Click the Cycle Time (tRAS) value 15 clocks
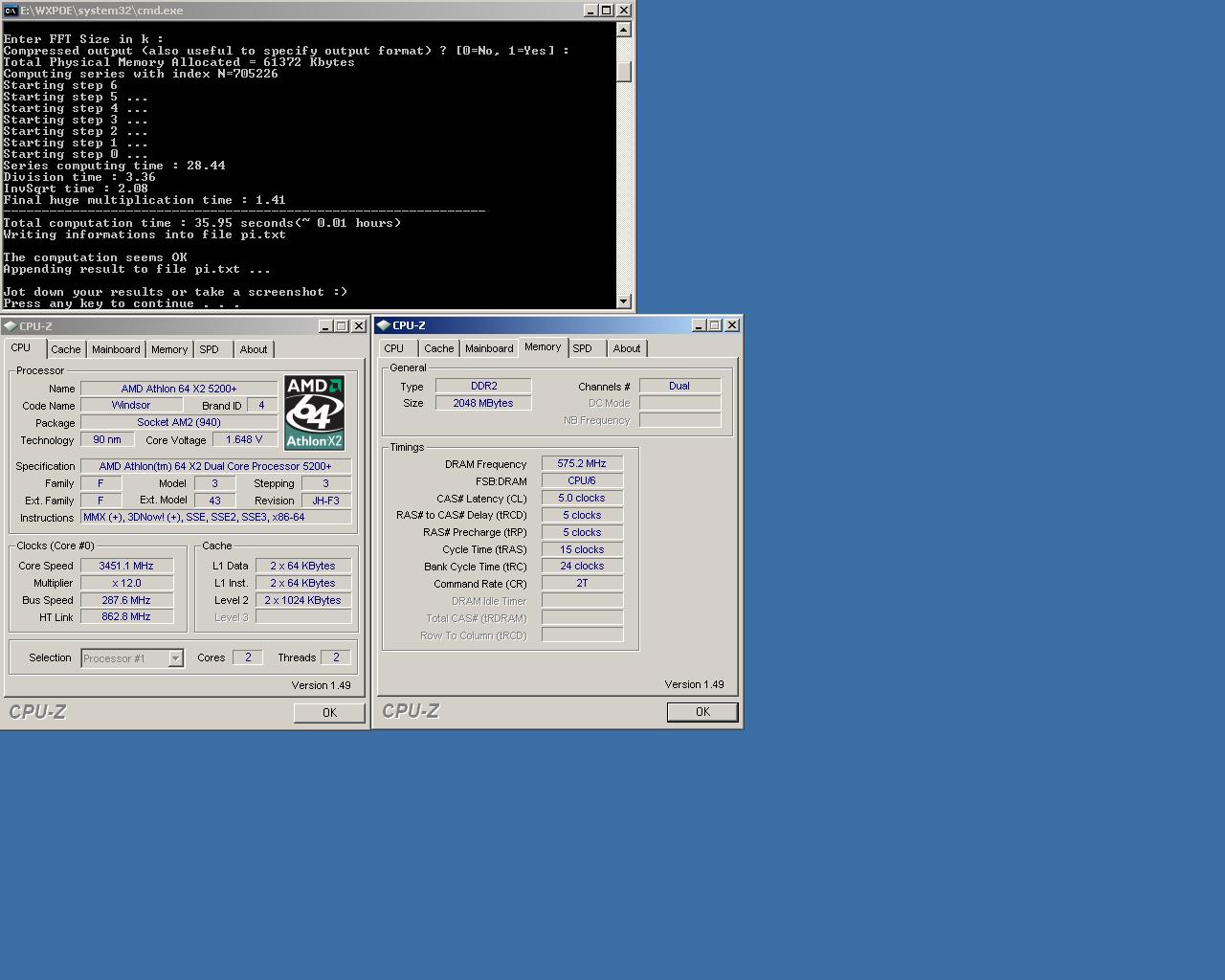The height and width of the screenshot is (980, 1225). [x=582, y=549]
